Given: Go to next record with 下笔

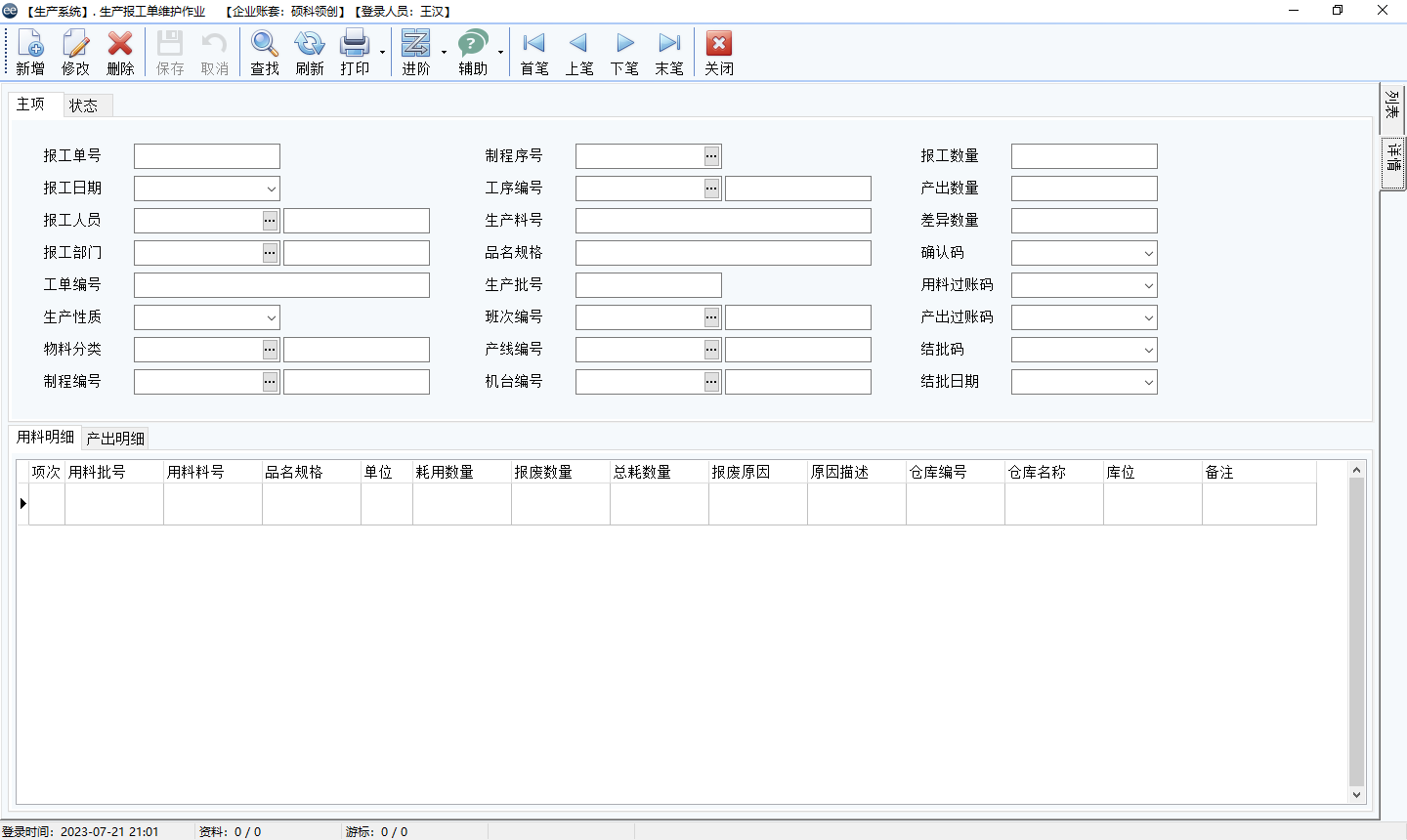Looking at the screenshot, I should click(x=624, y=52).
